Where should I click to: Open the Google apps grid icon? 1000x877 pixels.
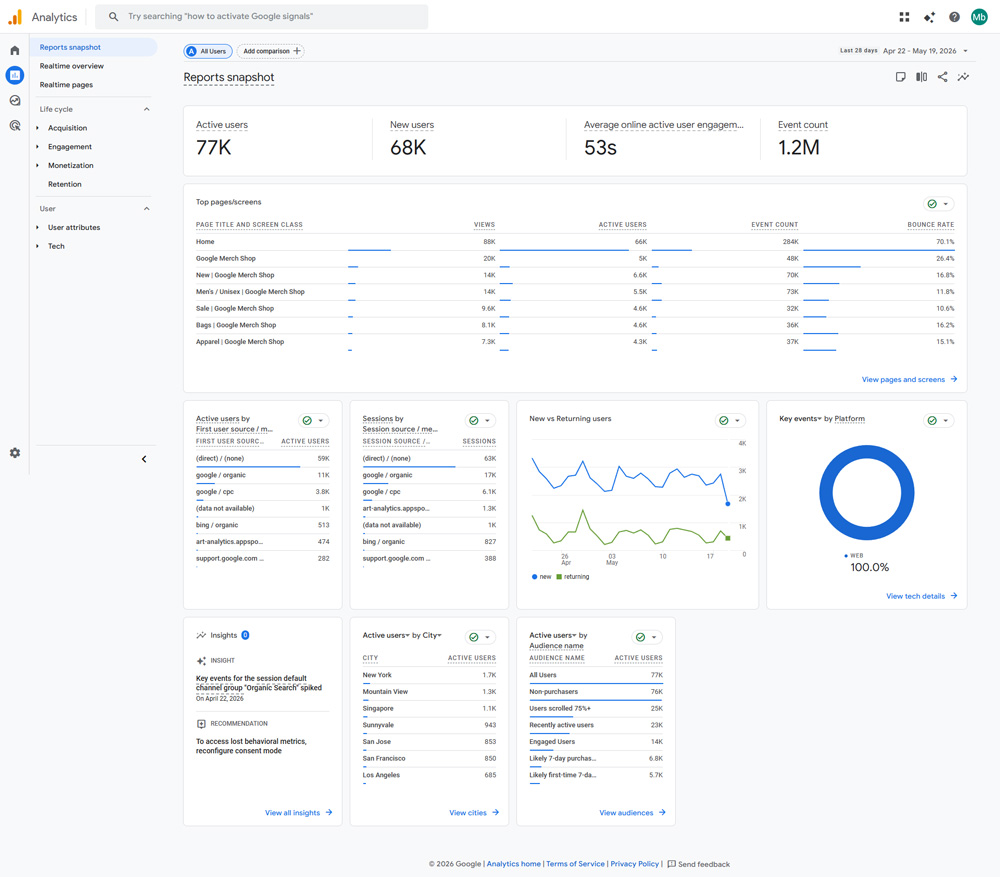[x=904, y=17]
